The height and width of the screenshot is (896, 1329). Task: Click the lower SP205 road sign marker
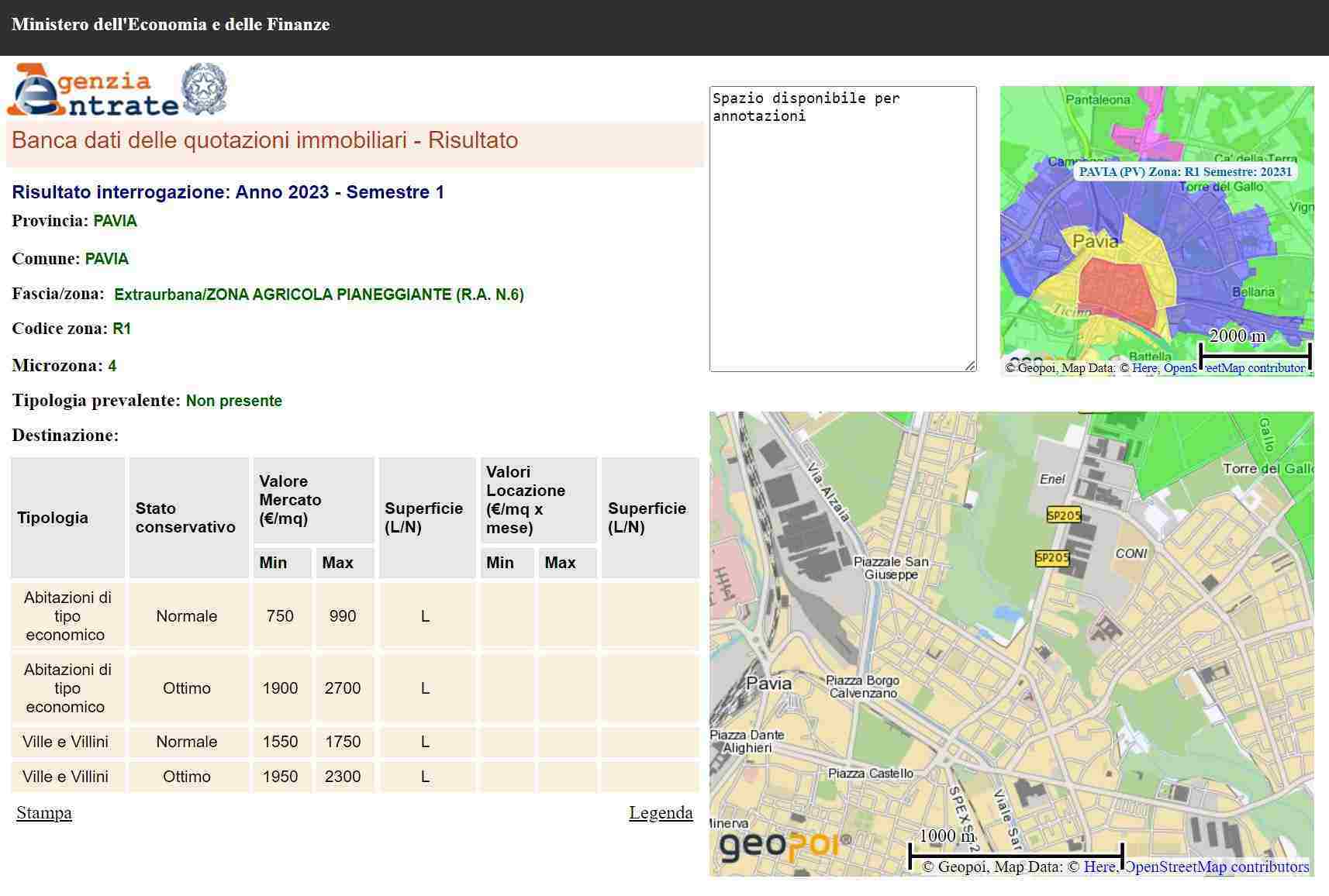(1052, 558)
